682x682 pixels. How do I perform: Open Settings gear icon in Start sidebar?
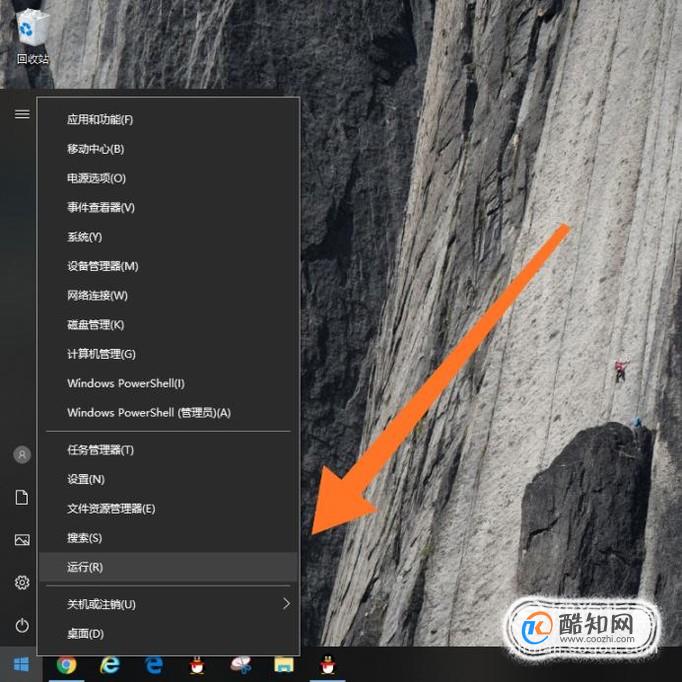22,582
